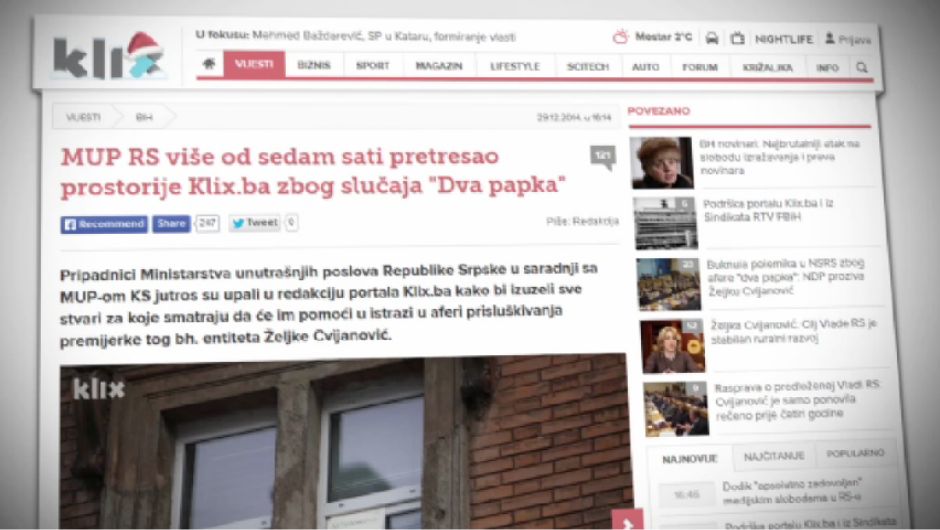Open Dodik 'apsolutno zadovoljan' news item

click(793, 492)
